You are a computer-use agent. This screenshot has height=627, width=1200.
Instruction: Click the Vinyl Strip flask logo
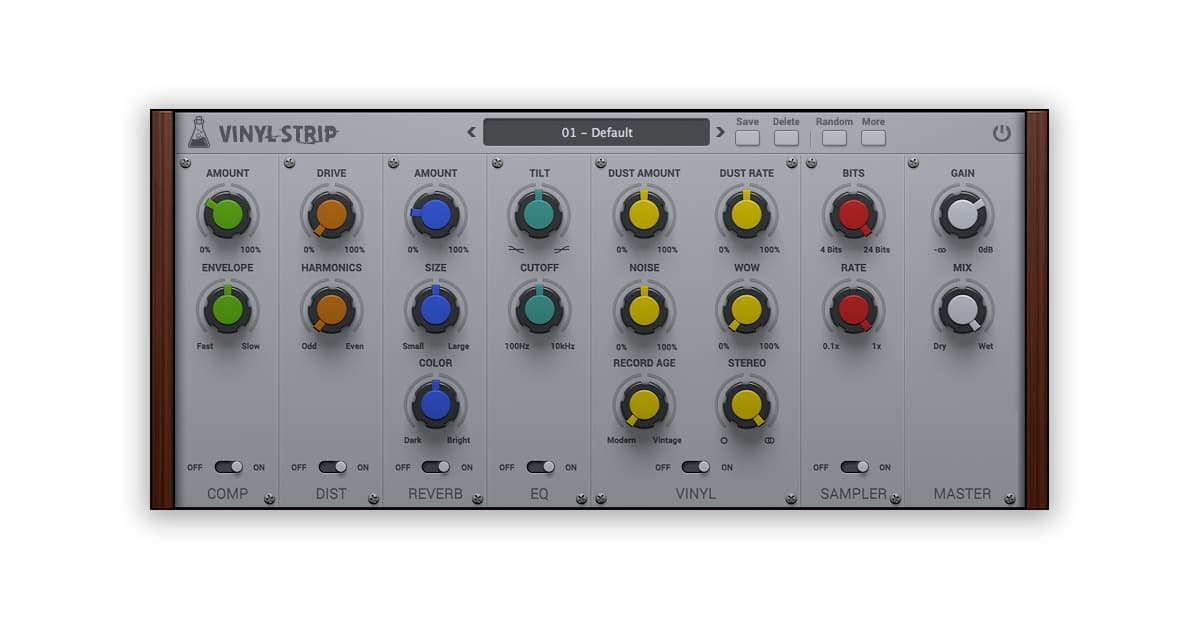click(x=199, y=132)
